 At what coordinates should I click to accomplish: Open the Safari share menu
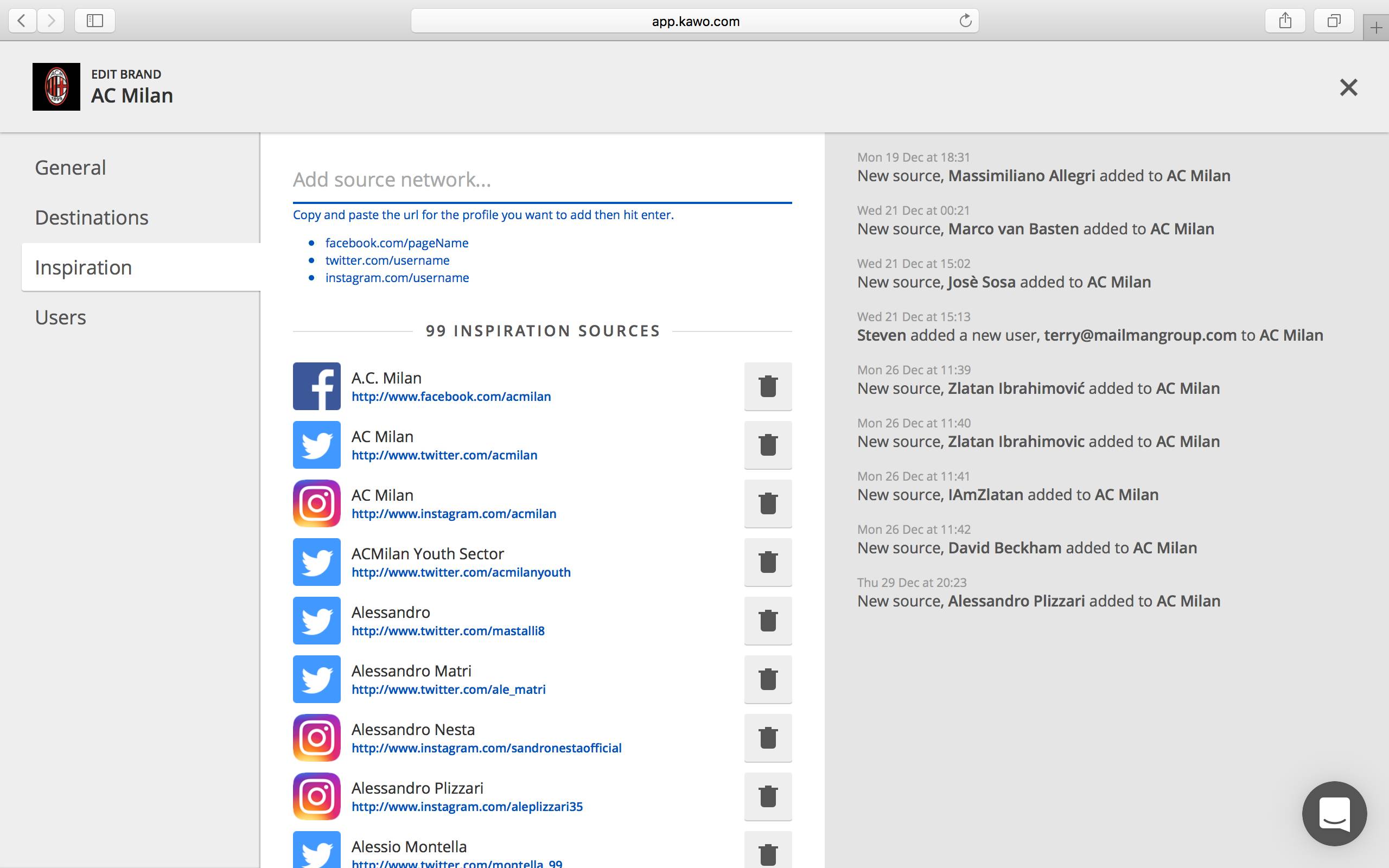pos(1285,21)
